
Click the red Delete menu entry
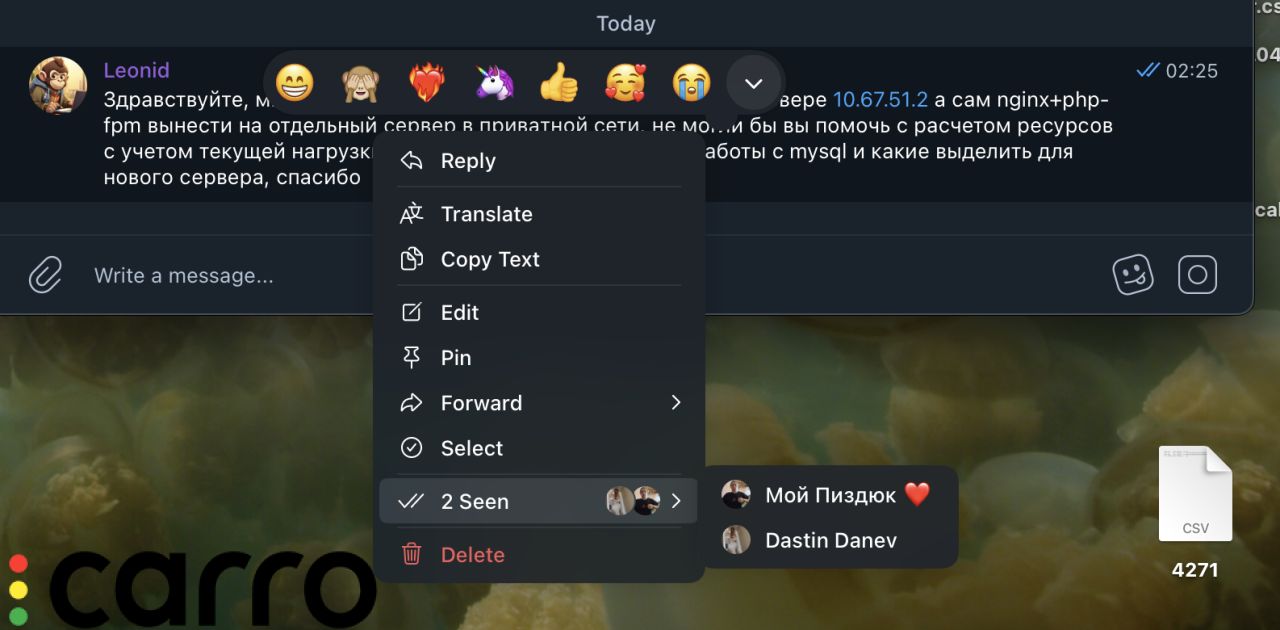[538, 554]
